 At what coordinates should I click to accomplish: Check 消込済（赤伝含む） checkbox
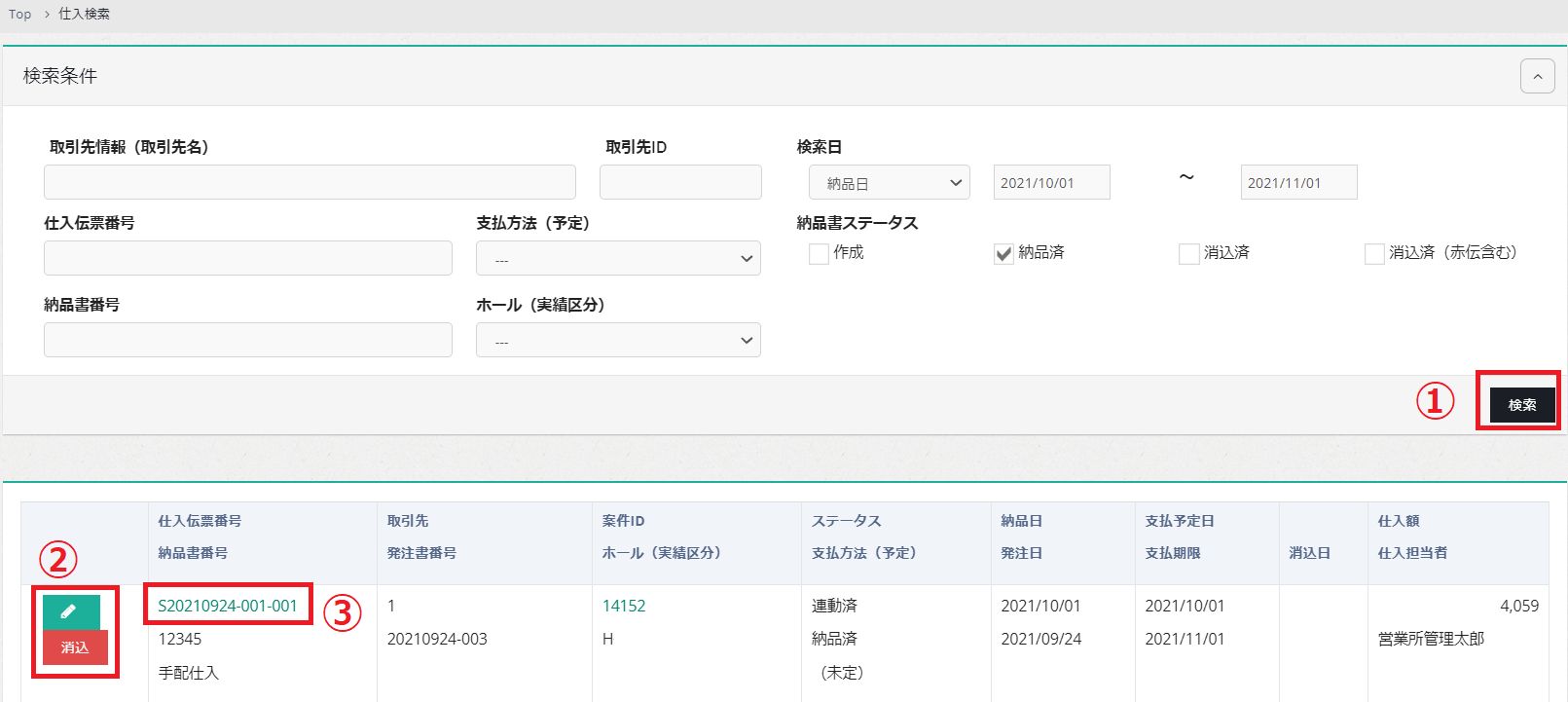coord(1373,254)
